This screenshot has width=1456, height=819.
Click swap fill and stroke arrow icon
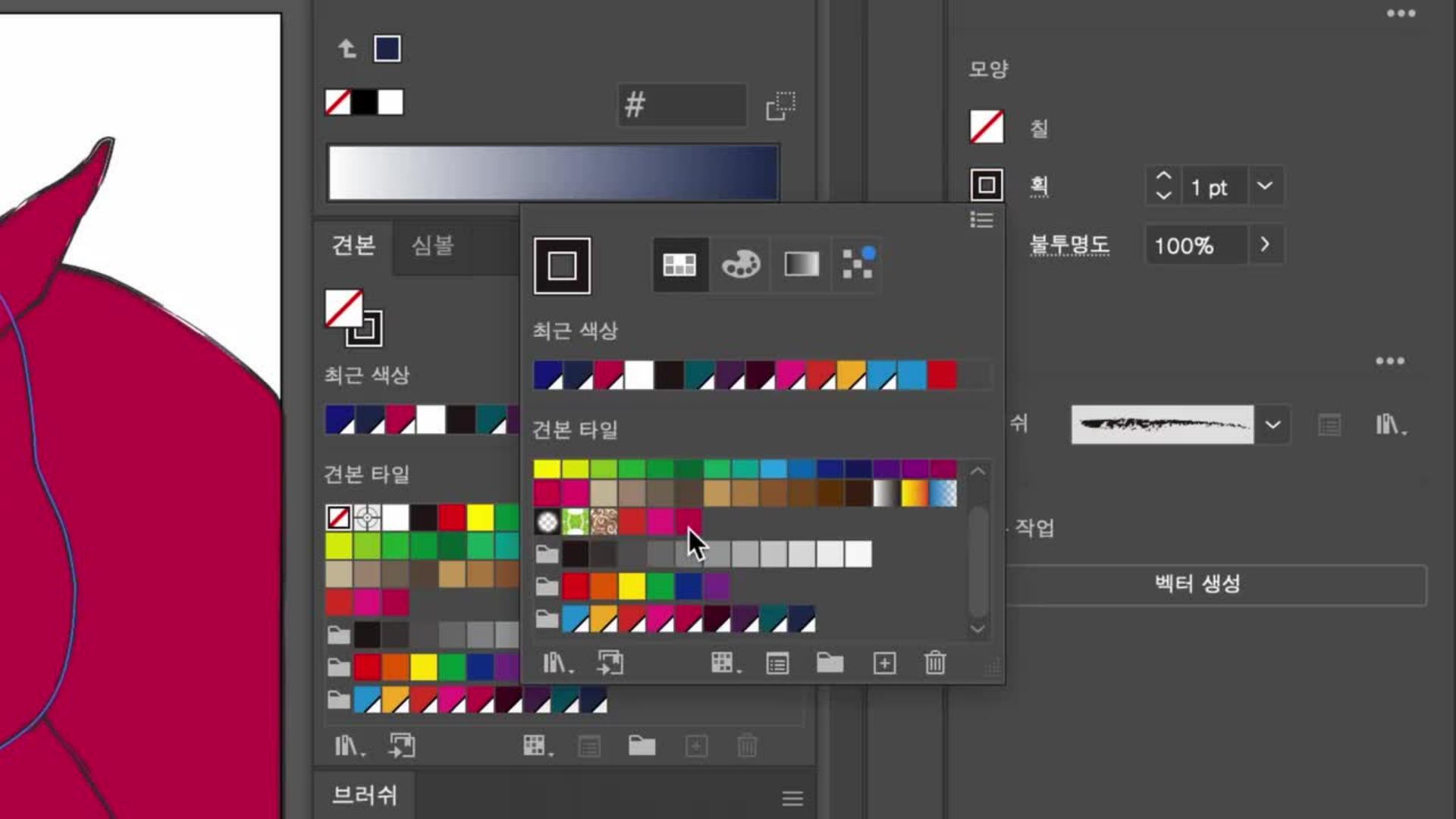[x=347, y=49]
